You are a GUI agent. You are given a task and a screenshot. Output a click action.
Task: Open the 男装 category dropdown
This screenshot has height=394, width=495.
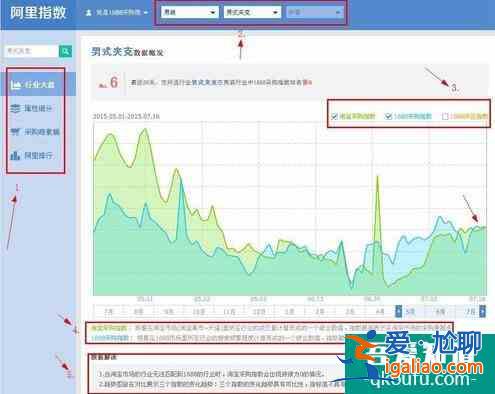[189, 12]
